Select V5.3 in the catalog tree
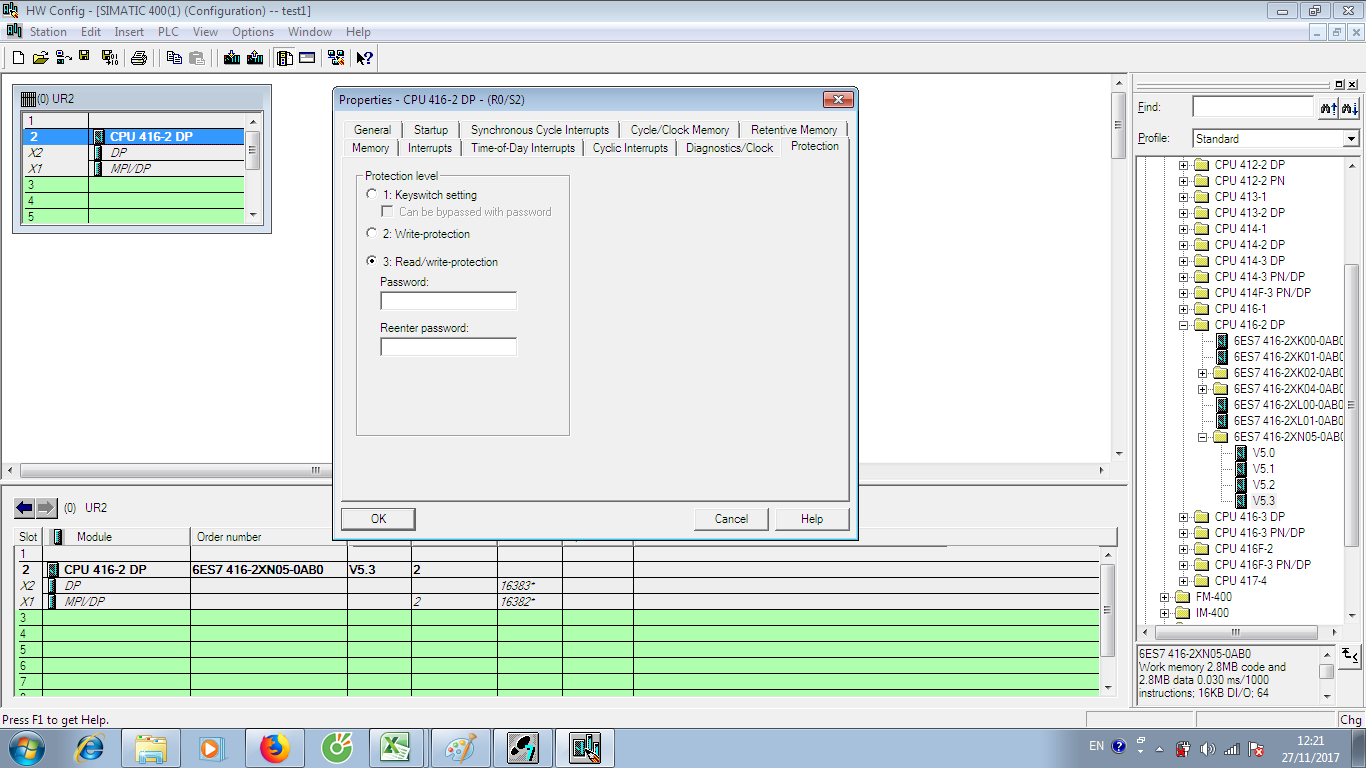The height and width of the screenshot is (768, 1366). click(x=1263, y=501)
